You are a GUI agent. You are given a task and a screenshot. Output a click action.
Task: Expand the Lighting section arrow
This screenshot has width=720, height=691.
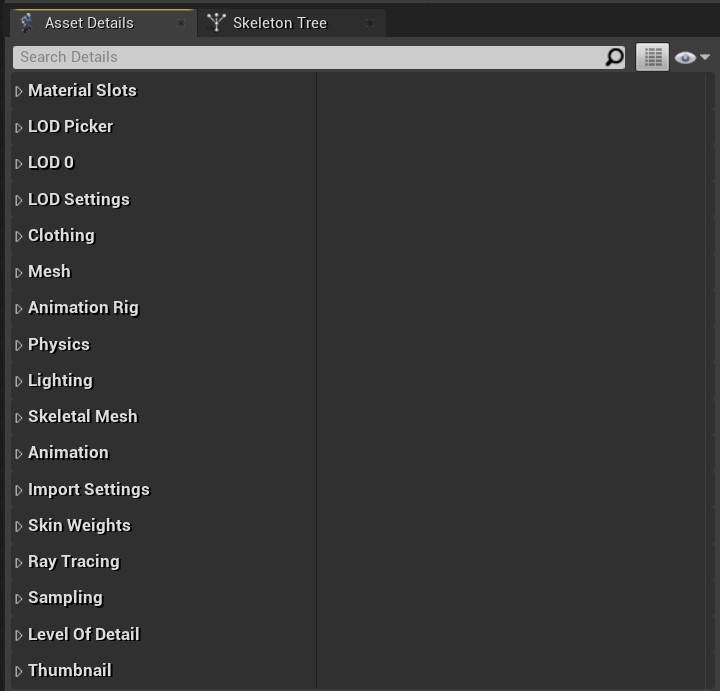18,382
